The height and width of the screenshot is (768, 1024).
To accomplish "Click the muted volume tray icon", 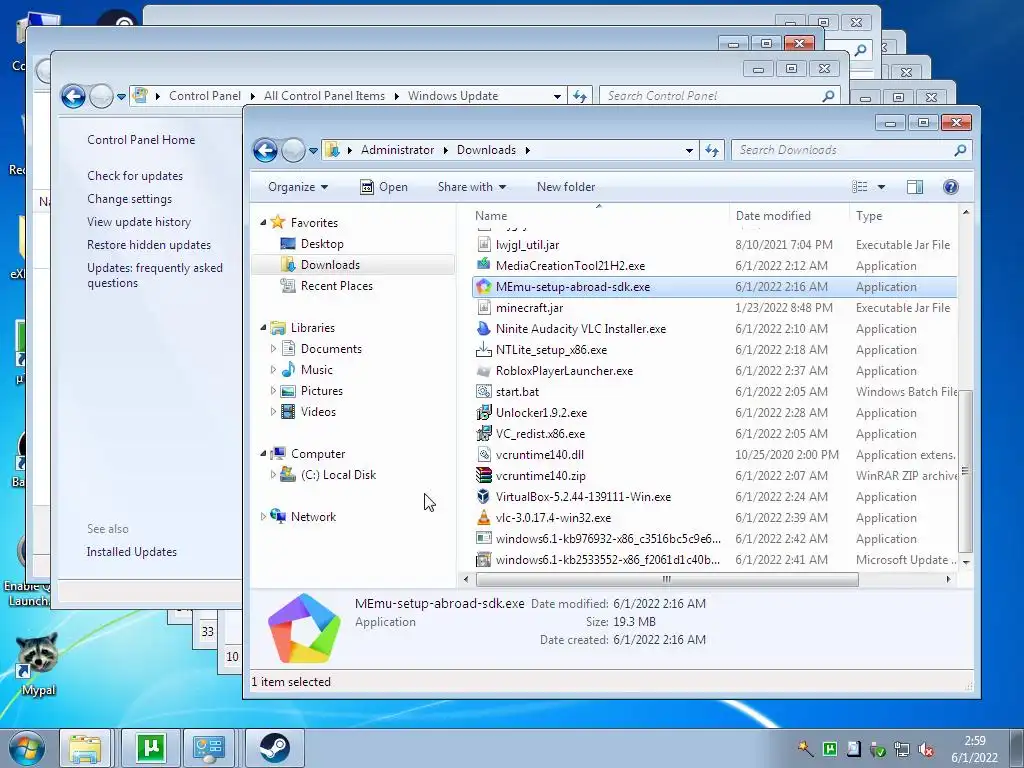I will pyautogui.click(x=925, y=749).
